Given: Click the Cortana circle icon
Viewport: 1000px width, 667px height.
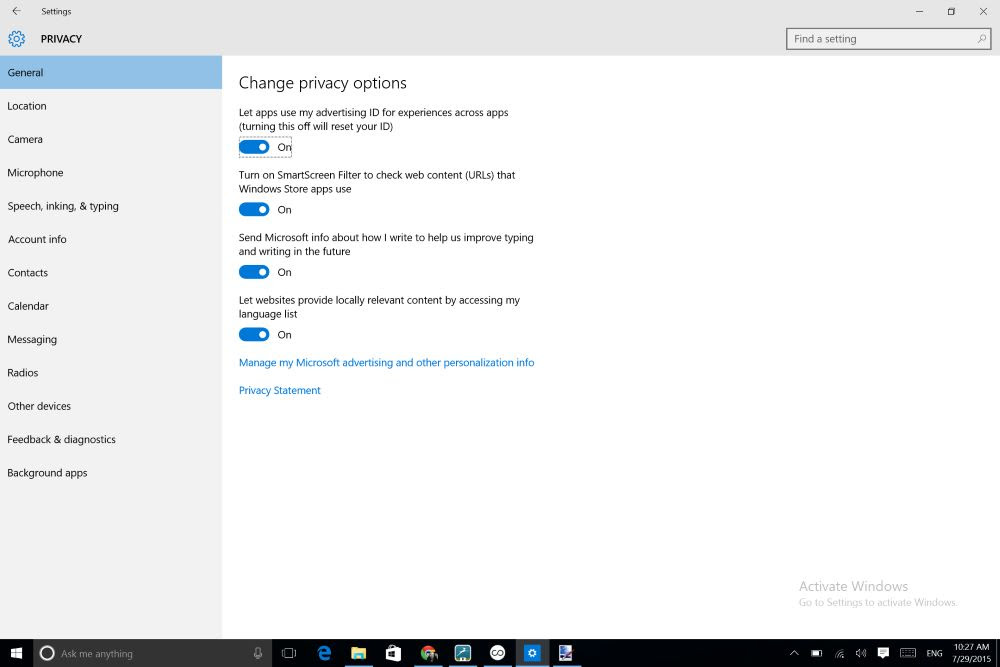Looking at the screenshot, I should click(47, 653).
